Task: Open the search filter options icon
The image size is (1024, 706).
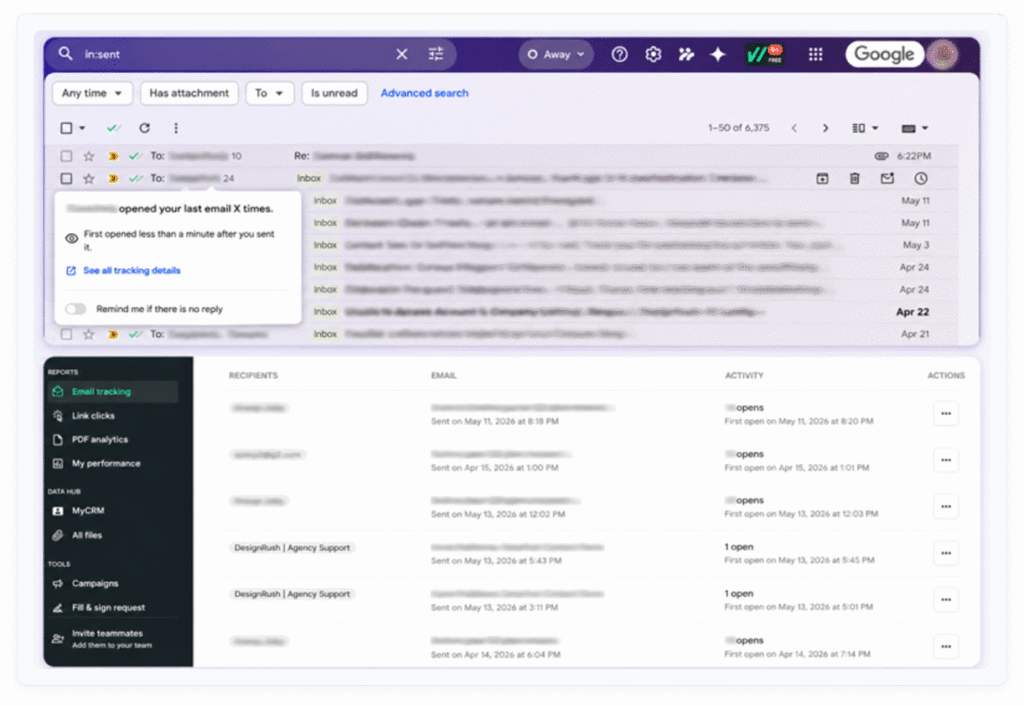Action: (436, 54)
